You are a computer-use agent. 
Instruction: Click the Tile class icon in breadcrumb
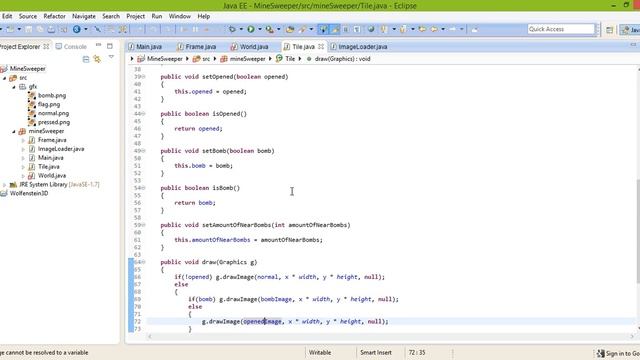[x=279, y=59]
